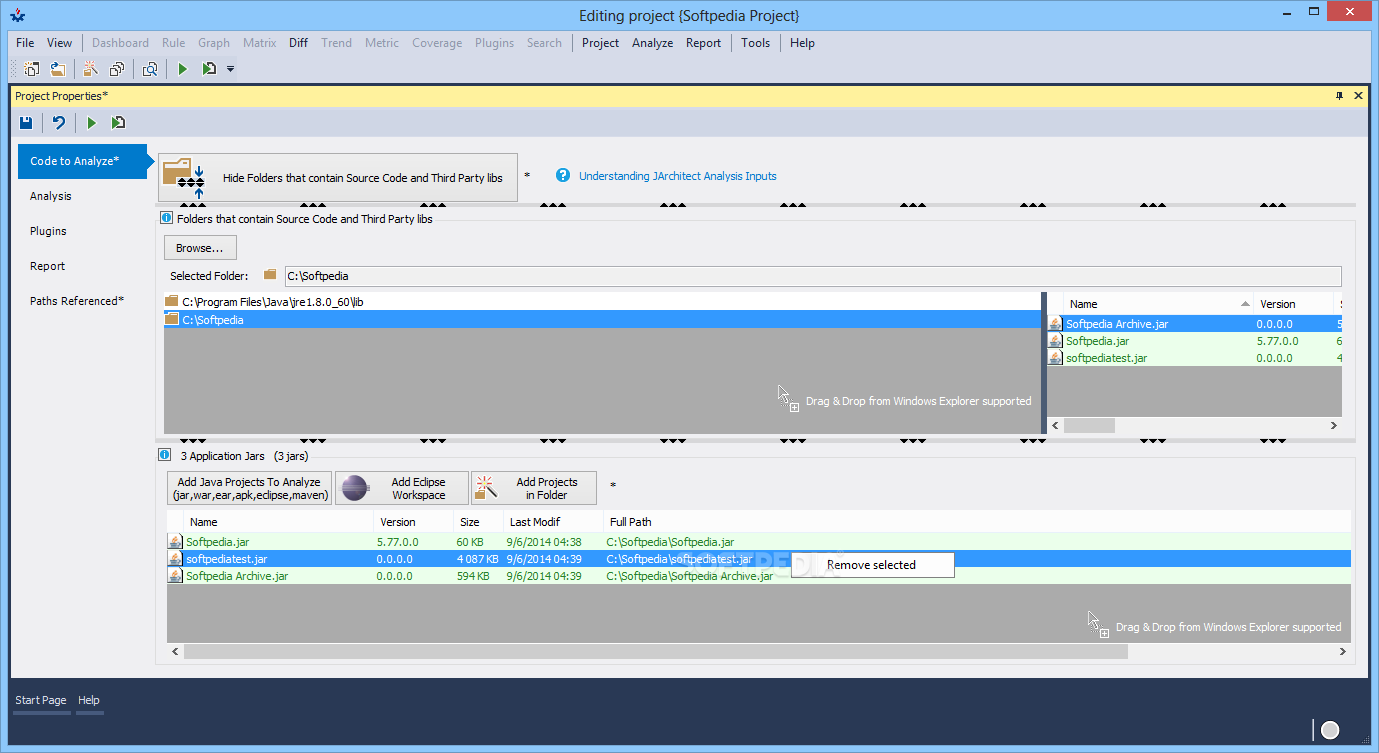Click the stacked-pages icon in the main toolbar

(x=117, y=69)
